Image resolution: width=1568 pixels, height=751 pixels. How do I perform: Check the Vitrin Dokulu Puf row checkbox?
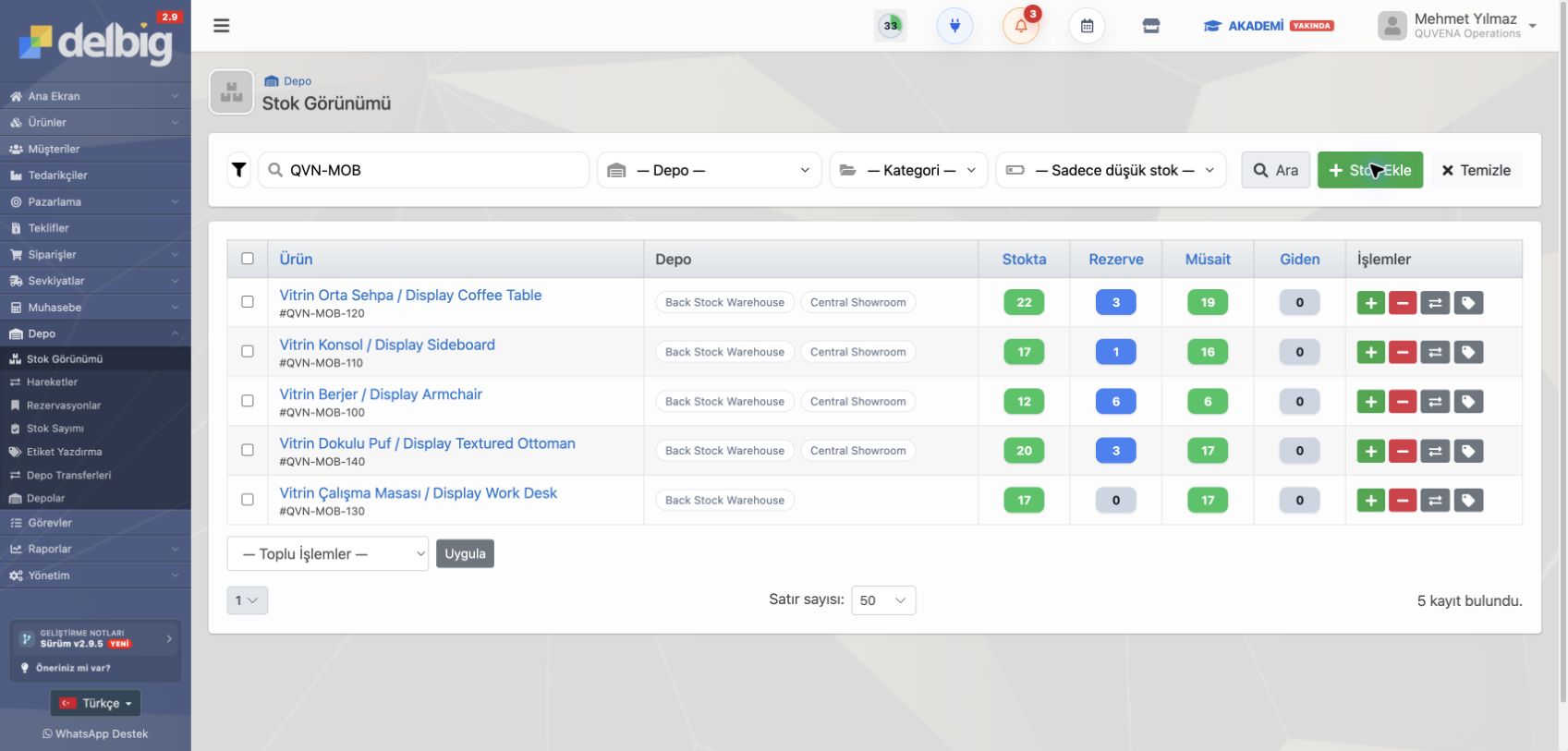248,450
